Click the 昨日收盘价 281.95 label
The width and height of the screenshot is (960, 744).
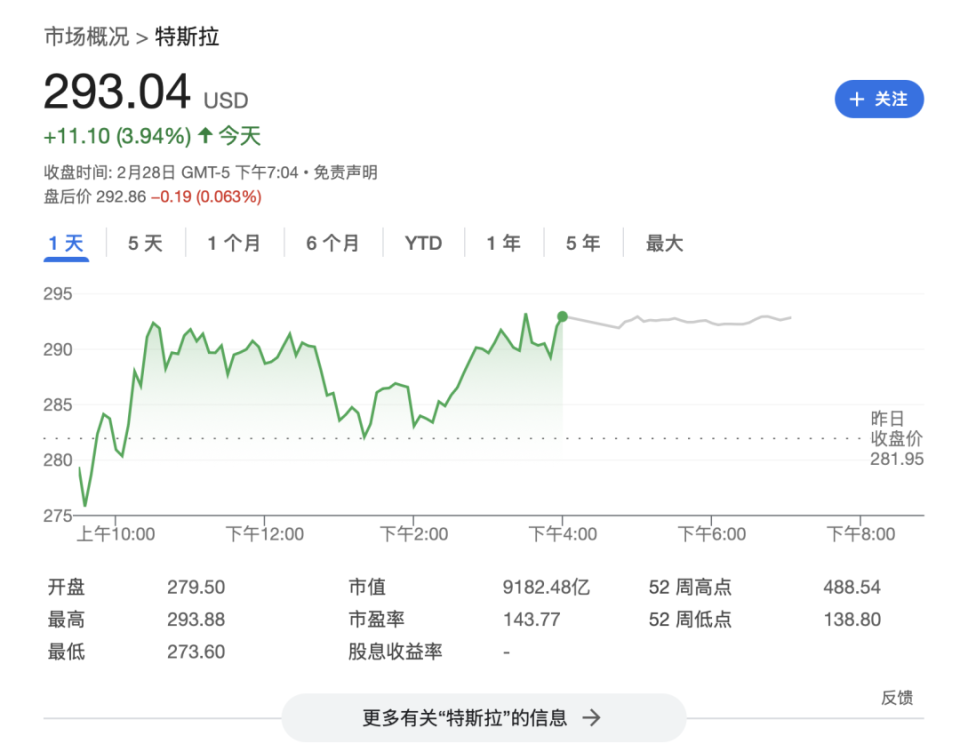pos(896,439)
